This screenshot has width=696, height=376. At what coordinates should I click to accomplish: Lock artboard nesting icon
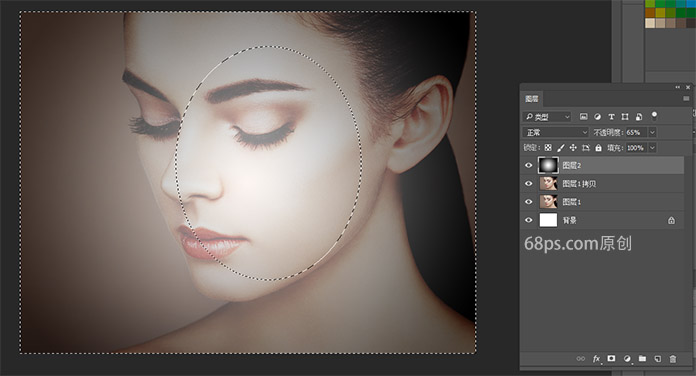[586, 148]
